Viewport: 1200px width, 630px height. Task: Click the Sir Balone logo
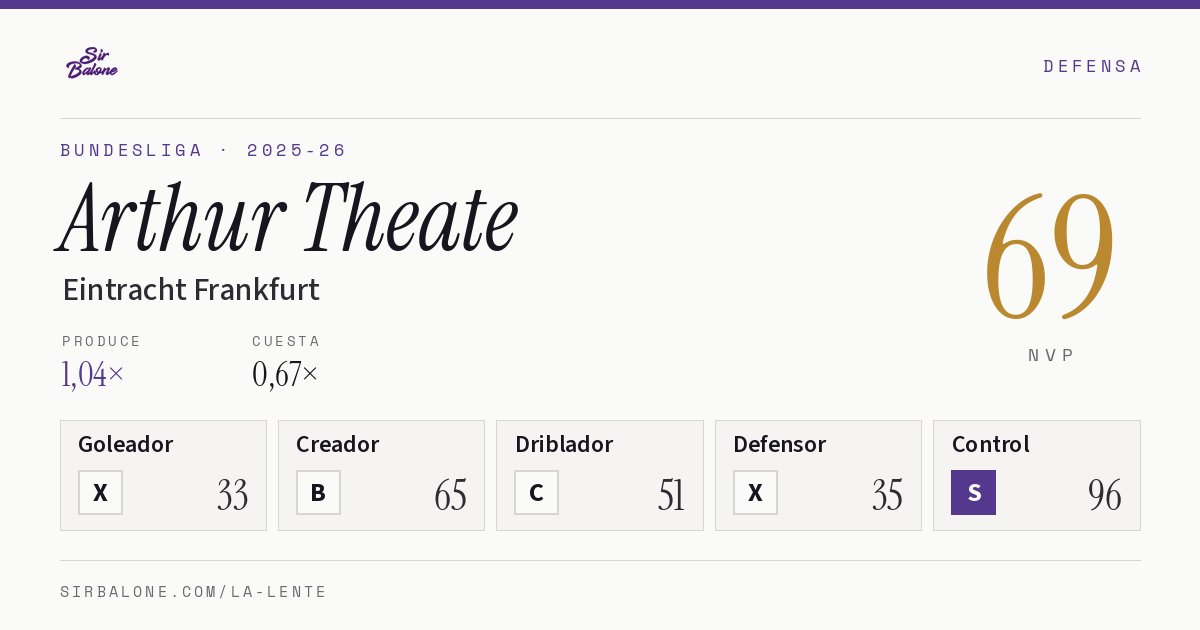coord(92,63)
